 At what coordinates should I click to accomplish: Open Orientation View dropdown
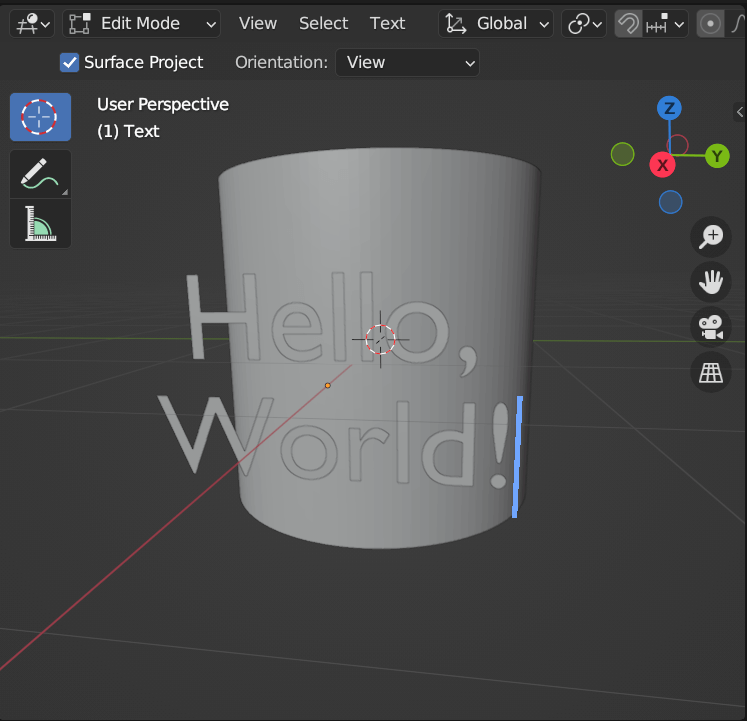[x=407, y=62]
